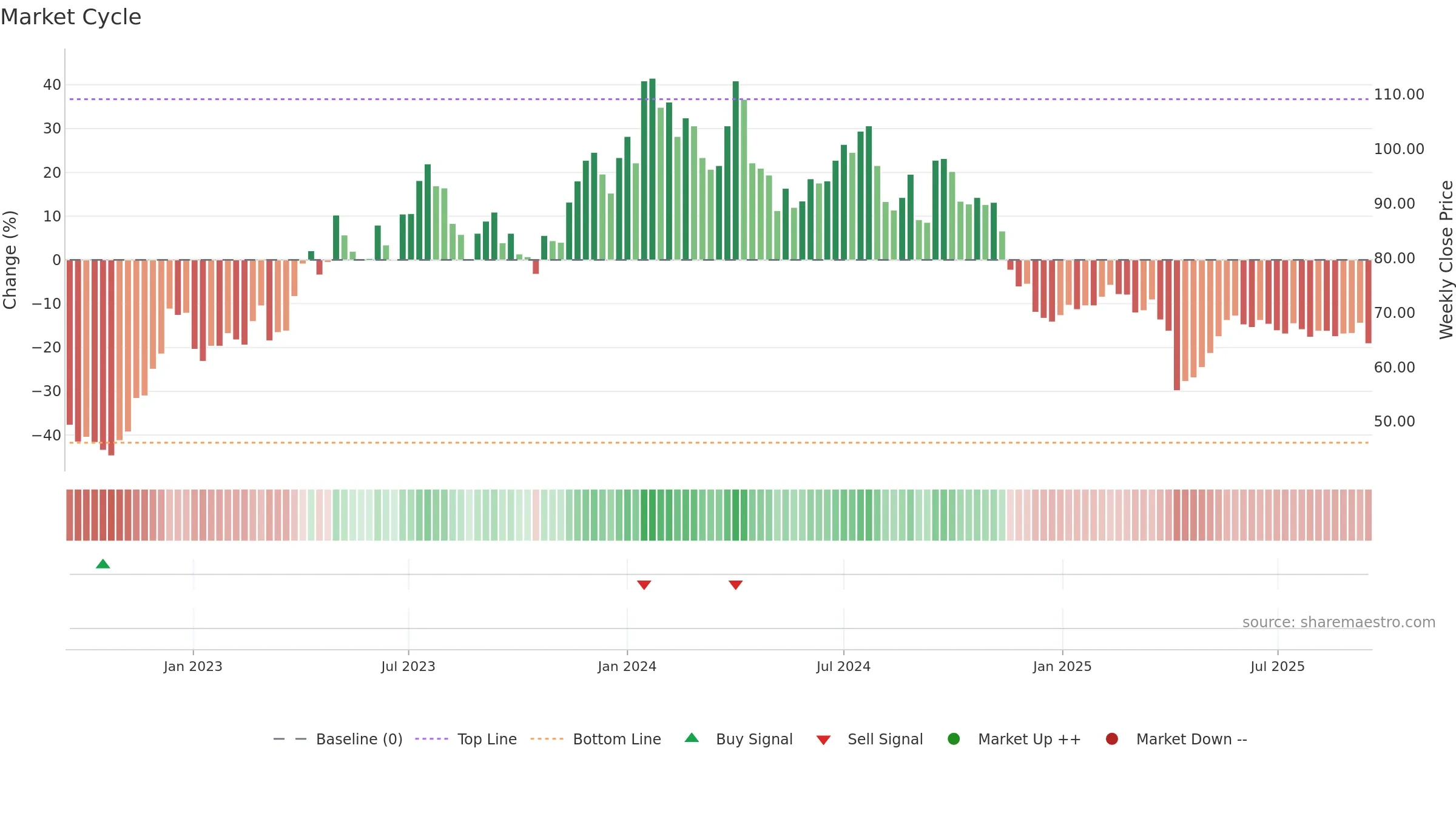Click the last pink heatmap cell at right
This screenshot has width=1456, height=819.
(1368, 515)
